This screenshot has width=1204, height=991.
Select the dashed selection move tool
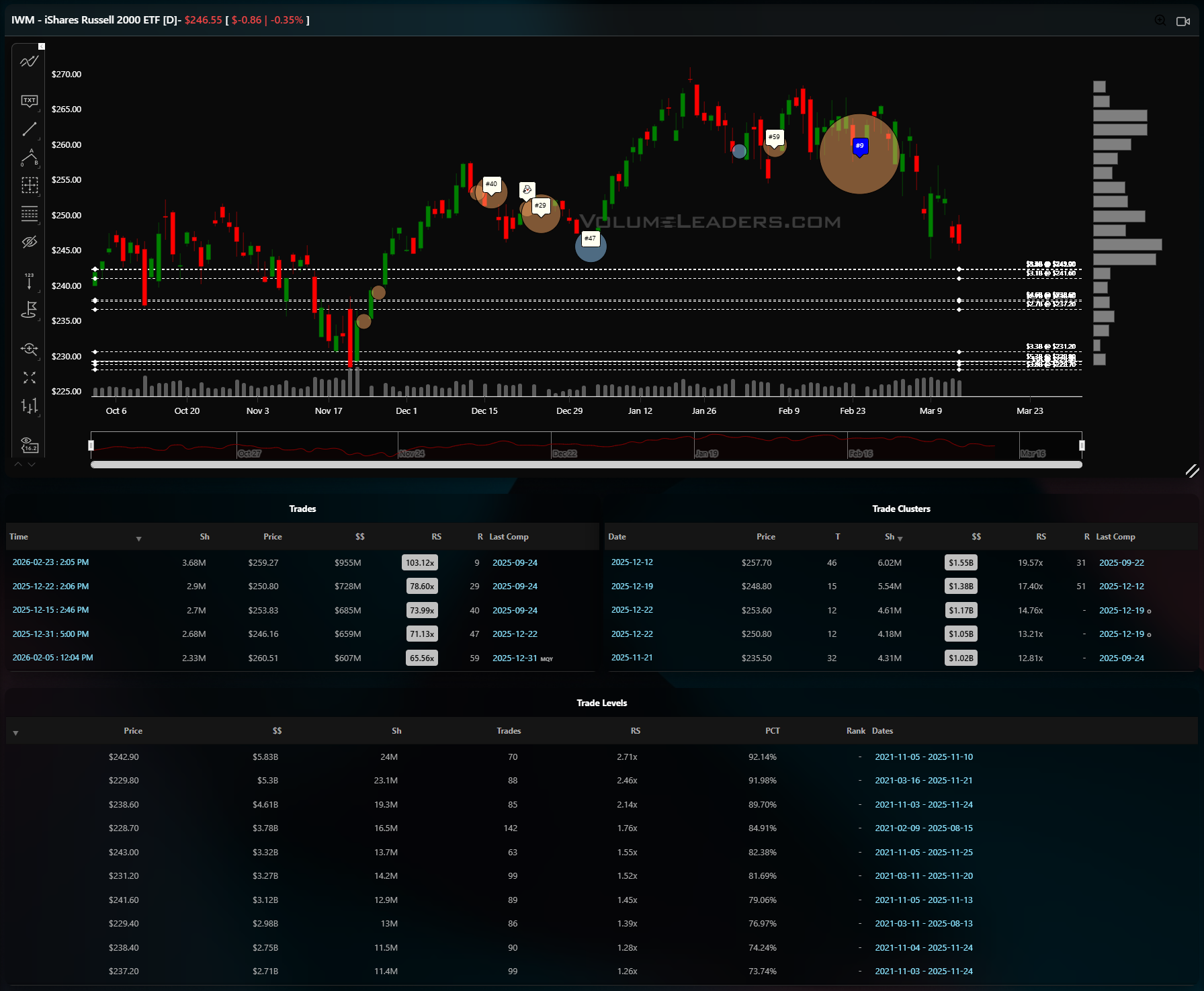[x=29, y=185]
